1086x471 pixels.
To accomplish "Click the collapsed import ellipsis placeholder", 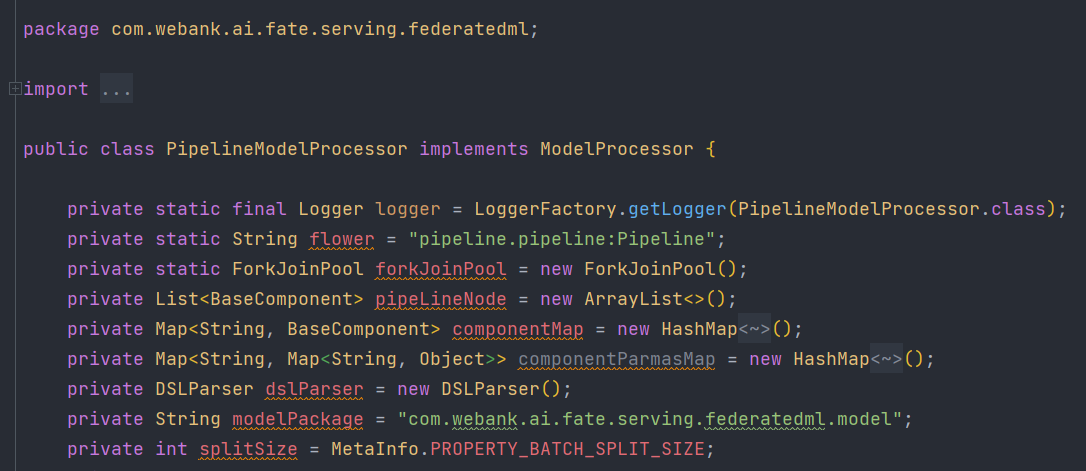I will (x=116, y=89).
